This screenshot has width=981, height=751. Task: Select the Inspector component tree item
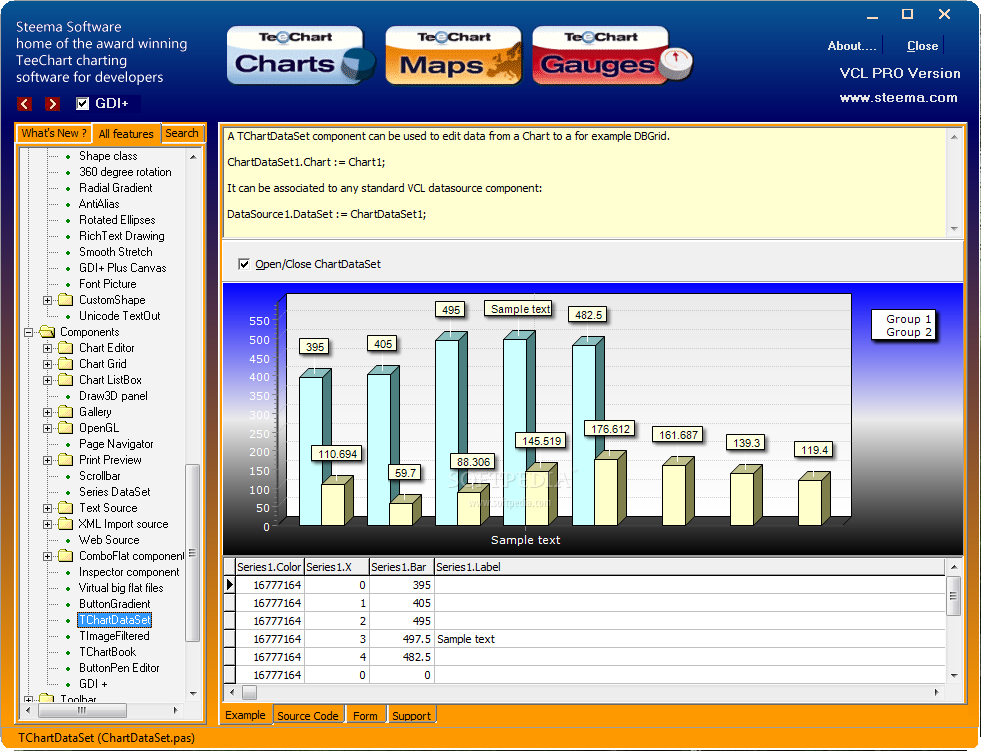click(129, 572)
